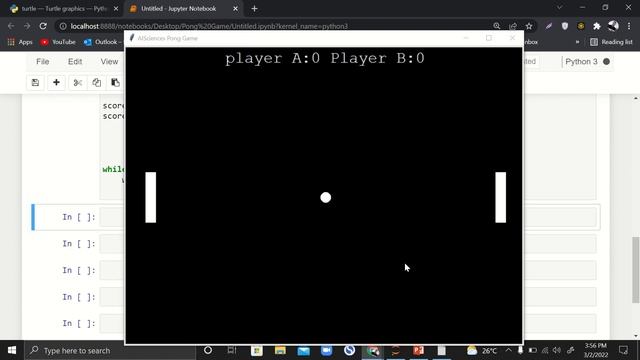Click the notebook scrollbar up arrow
Screen dimensions: 640x360
[636, 98]
